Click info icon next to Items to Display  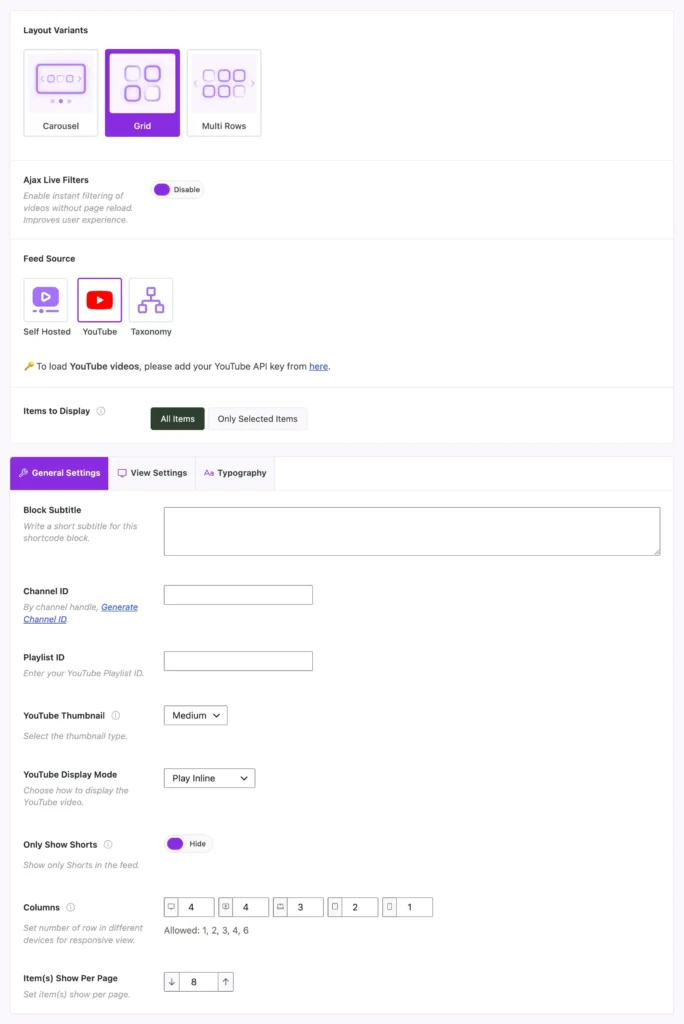[x=101, y=411]
